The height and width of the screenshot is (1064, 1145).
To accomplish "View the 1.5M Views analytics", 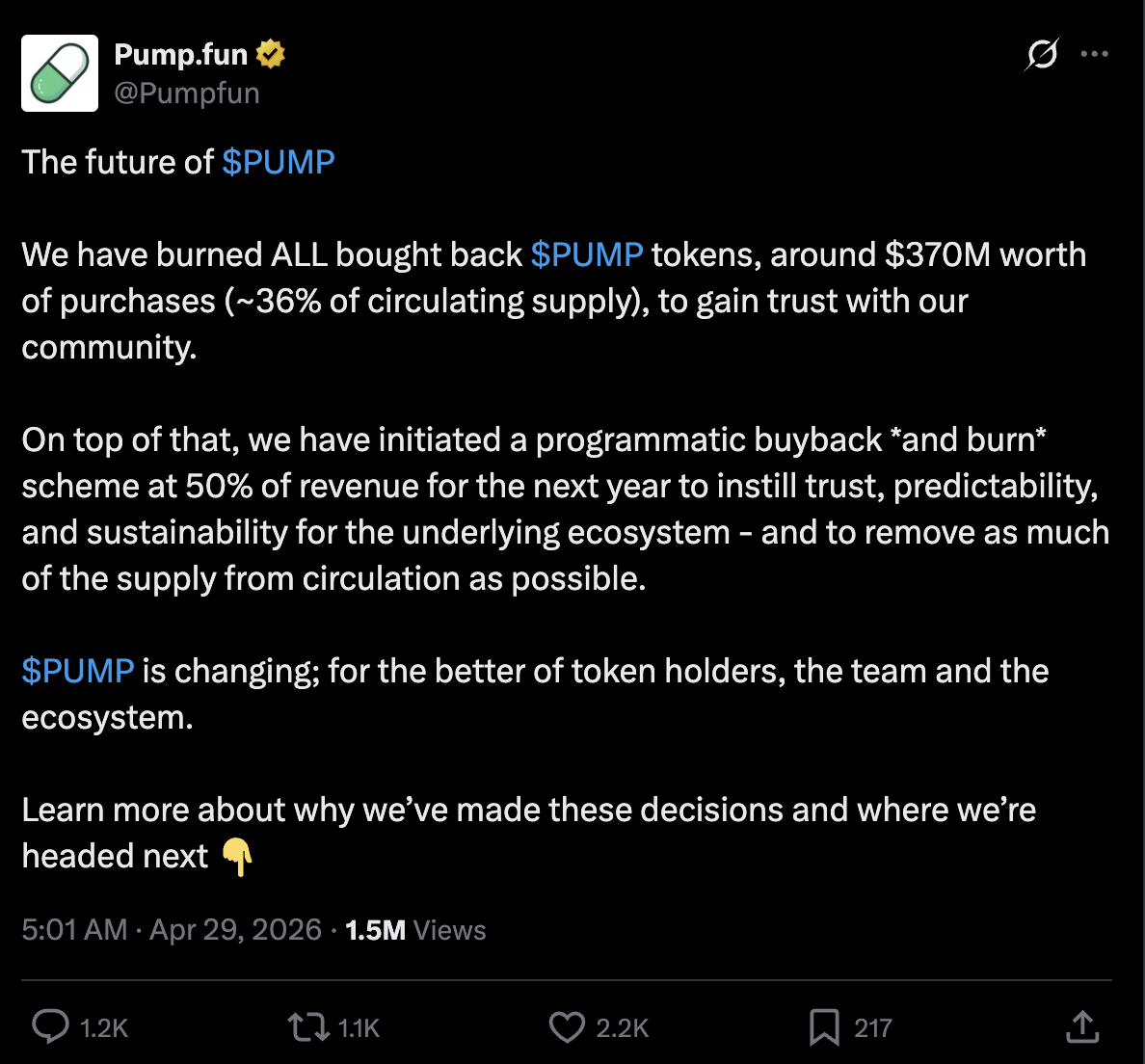I will (x=415, y=930).
